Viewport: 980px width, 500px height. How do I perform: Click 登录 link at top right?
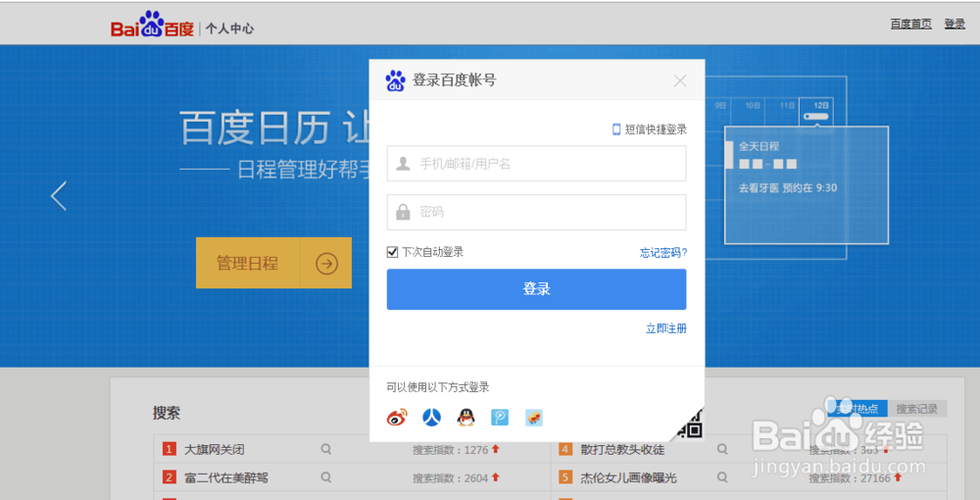pos(954,24)
